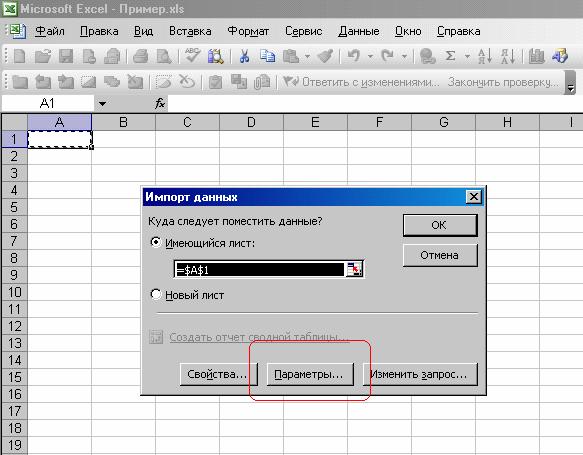Click the Print icon
583x455 pixels.
click(x=141, y=56)
